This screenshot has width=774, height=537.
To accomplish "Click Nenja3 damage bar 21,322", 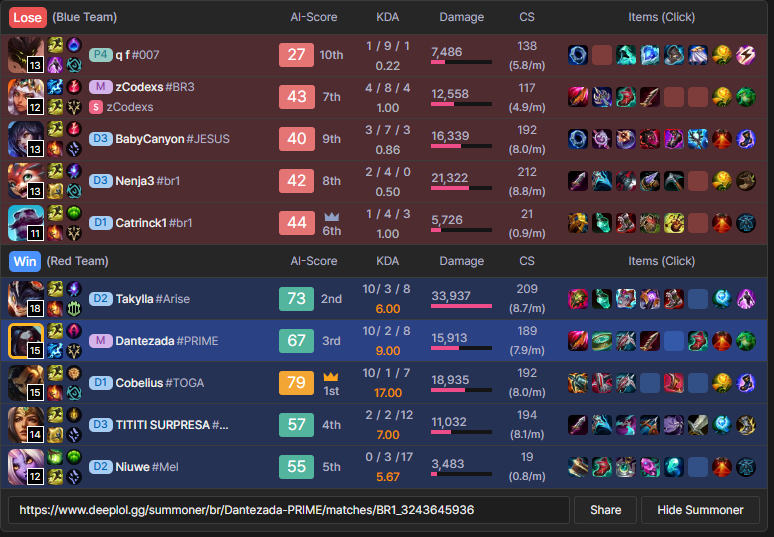I will [x=461, y=188].
